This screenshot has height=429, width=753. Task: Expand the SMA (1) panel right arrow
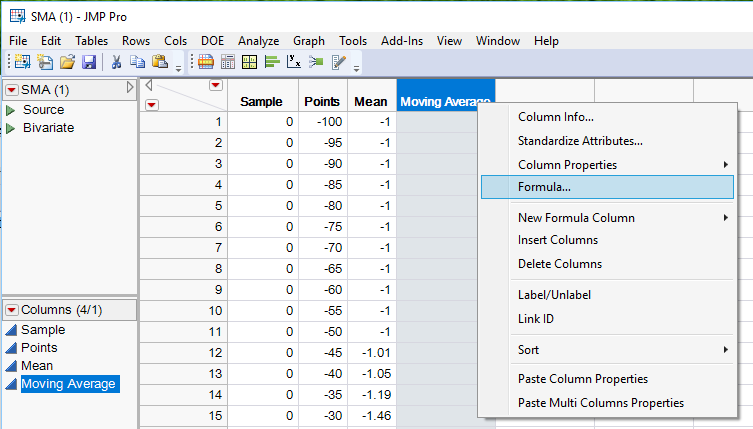pyautogui.click(x=130, y=87)
